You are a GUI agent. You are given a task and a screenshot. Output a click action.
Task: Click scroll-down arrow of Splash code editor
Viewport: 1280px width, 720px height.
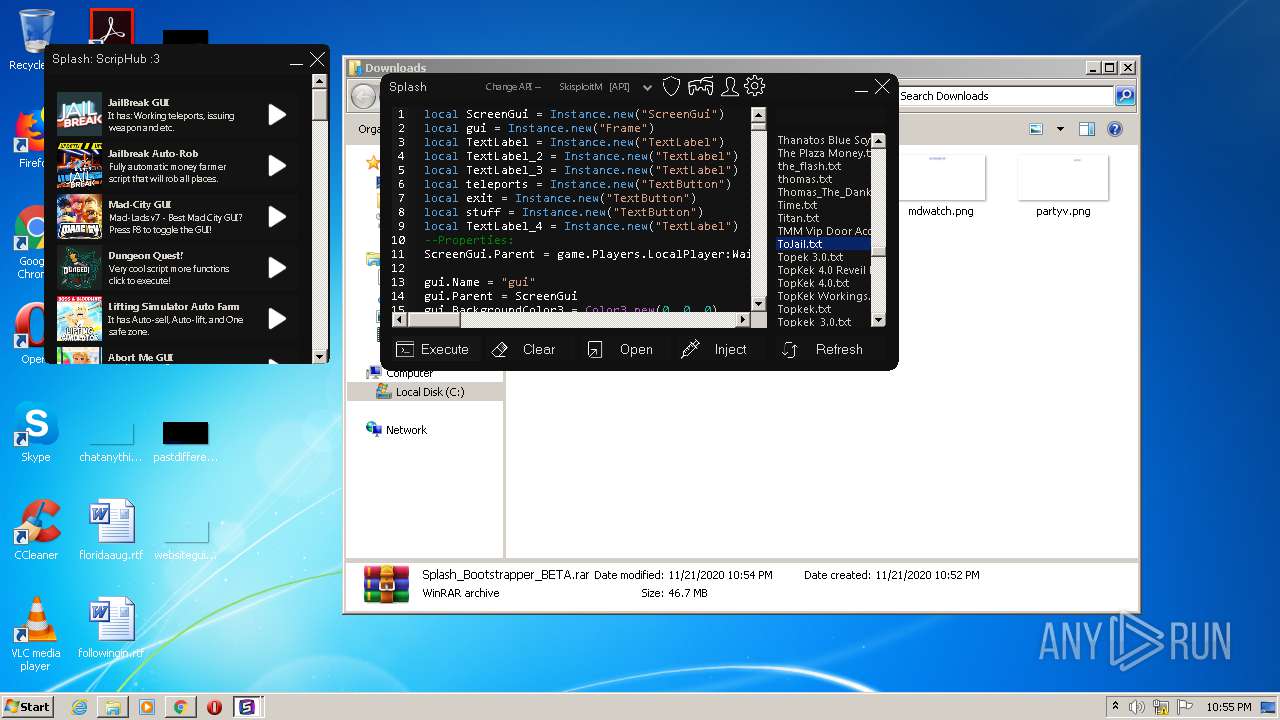tap(758, 304)
